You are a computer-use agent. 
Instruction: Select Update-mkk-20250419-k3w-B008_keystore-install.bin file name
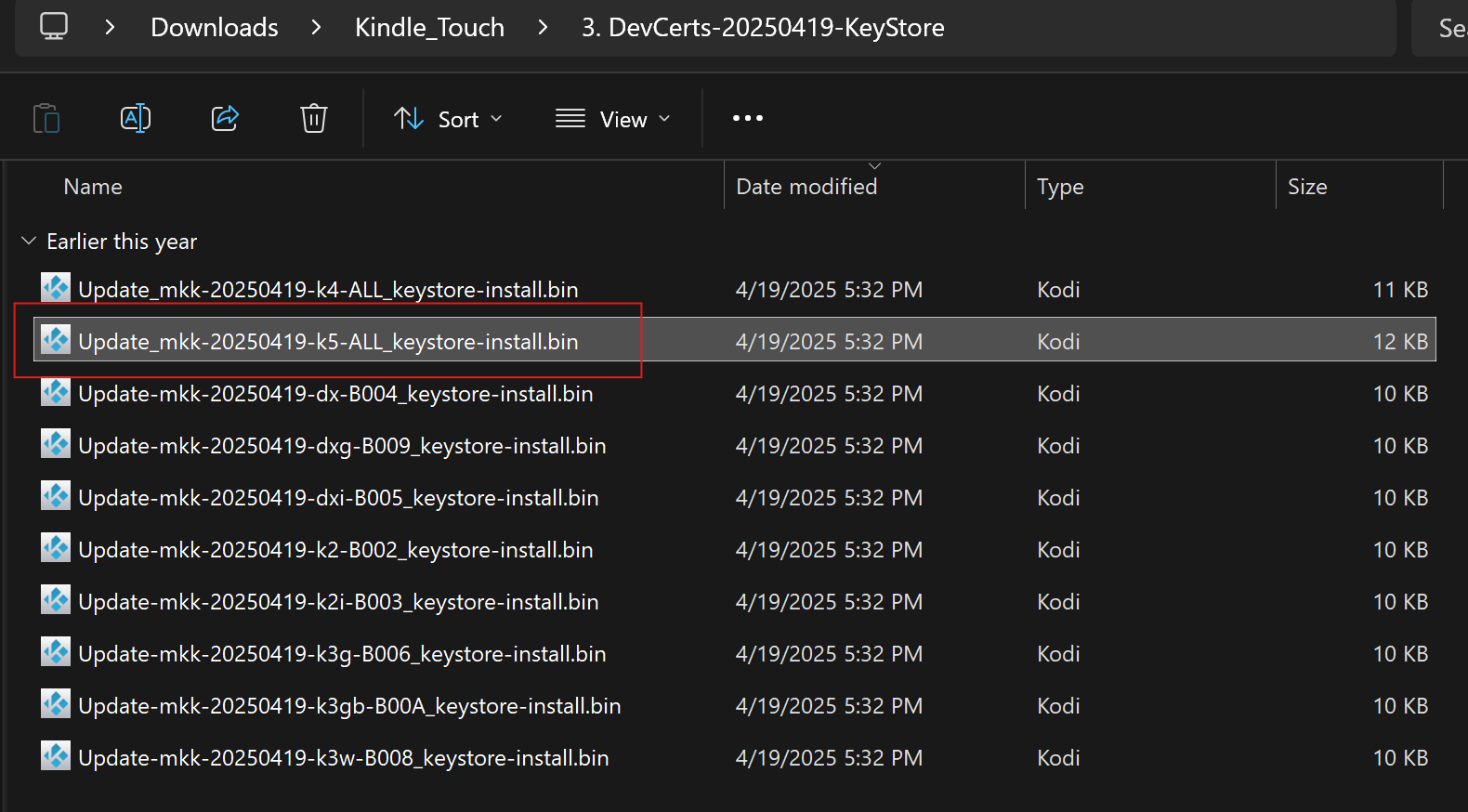[344, 758]
